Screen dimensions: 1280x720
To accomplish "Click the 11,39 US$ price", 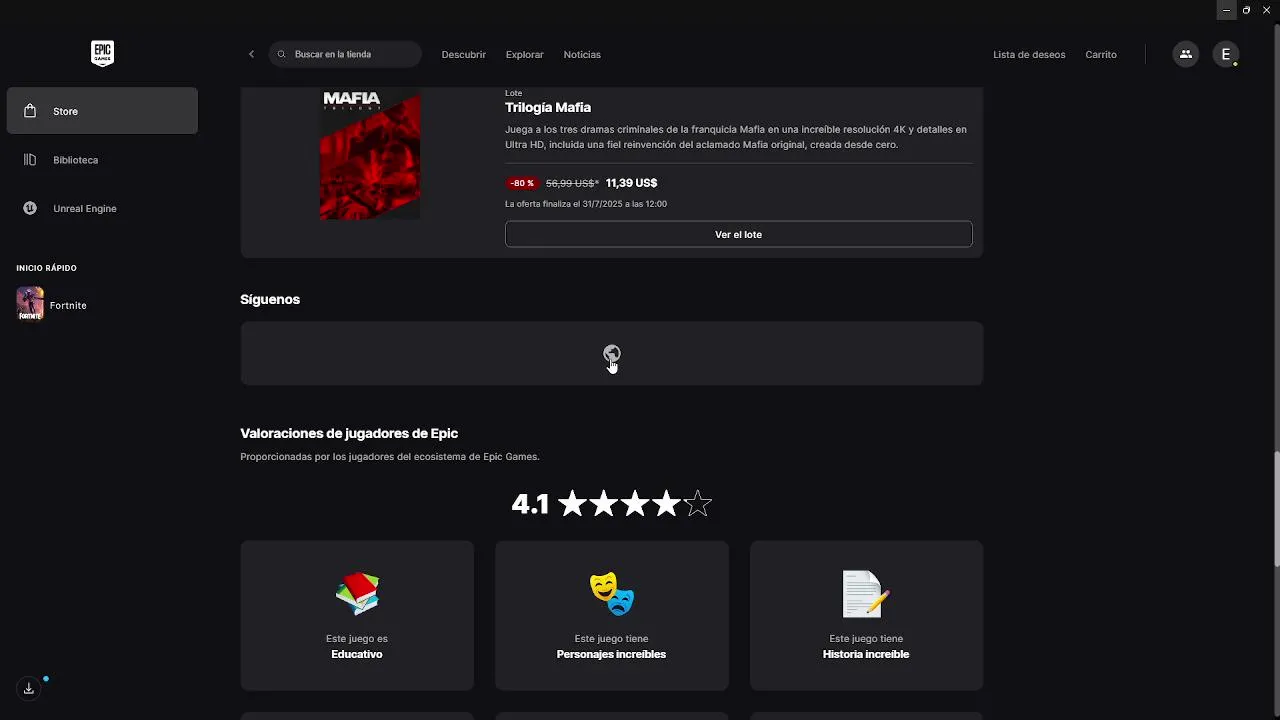I will click(631, 183).
